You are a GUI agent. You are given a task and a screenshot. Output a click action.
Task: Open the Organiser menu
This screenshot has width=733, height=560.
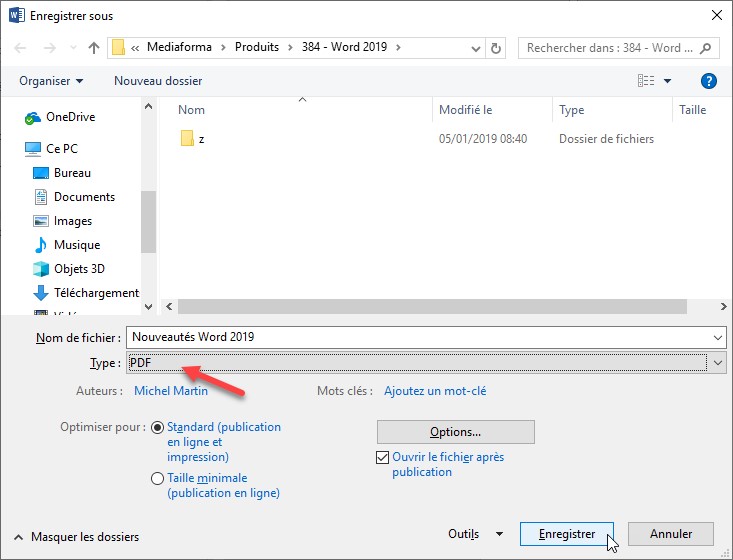[x=51, y=81]
